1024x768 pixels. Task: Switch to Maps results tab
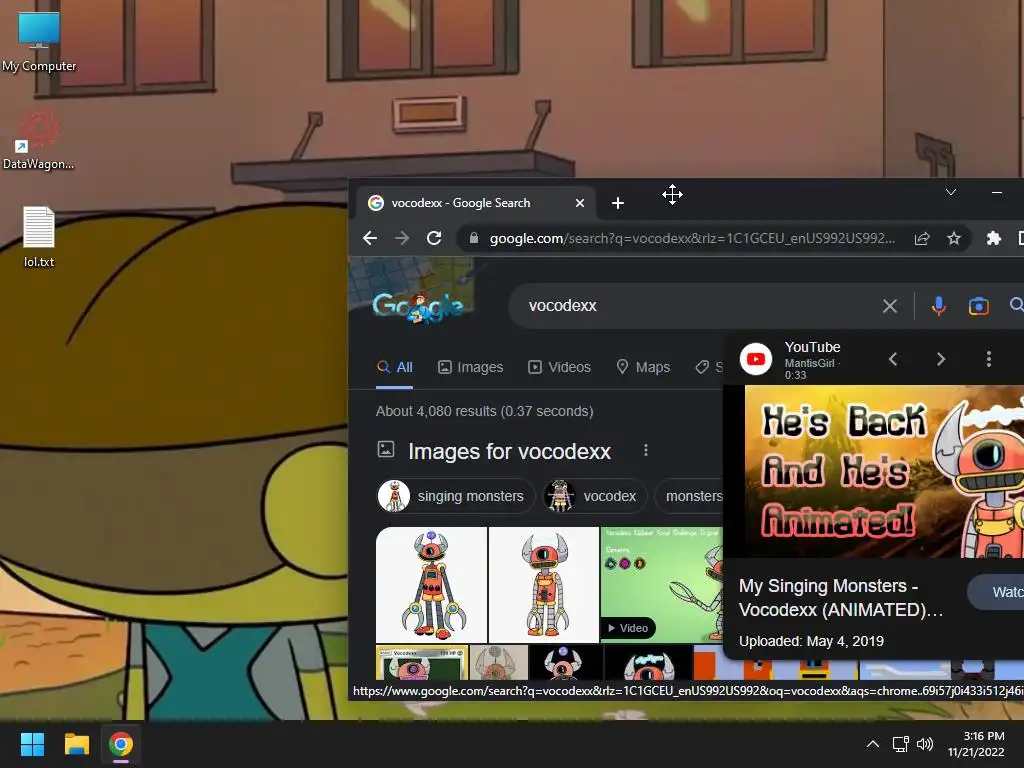[643, 368]
